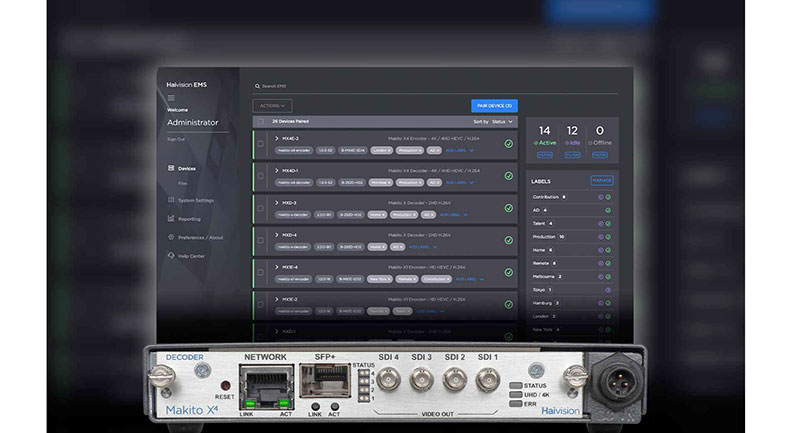Click the purple idle icon for Contribution label
Viewport: 800px width, 433px height.
pos(601,197)
